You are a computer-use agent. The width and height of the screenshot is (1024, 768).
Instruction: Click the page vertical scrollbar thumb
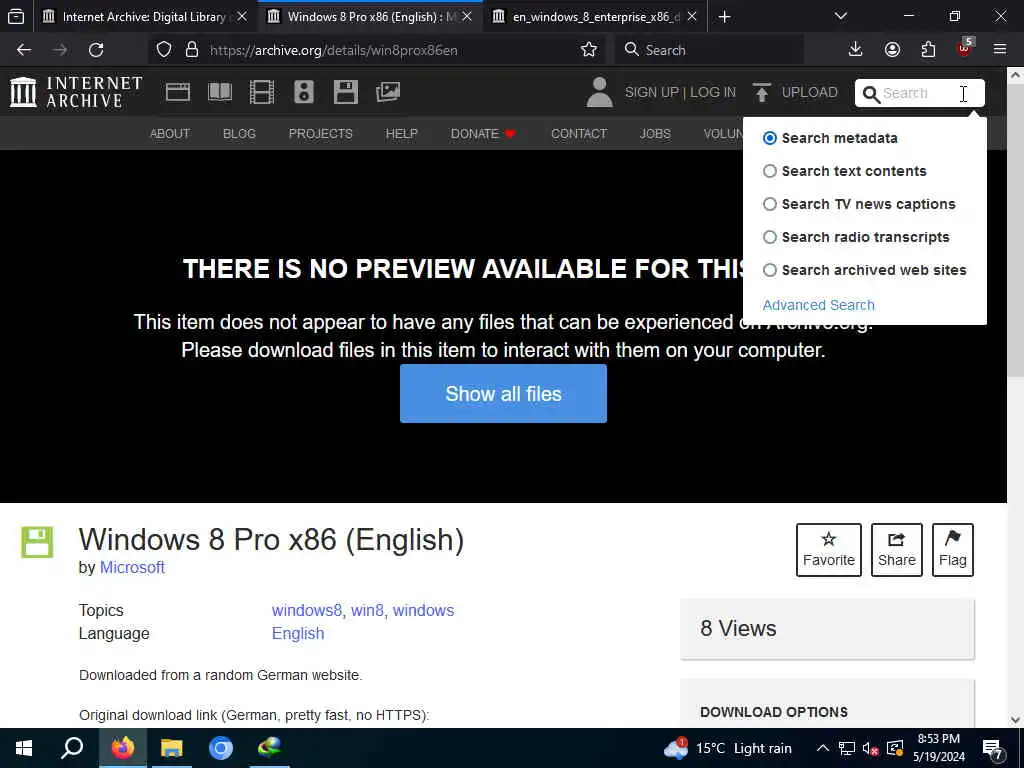point(1016,229)
